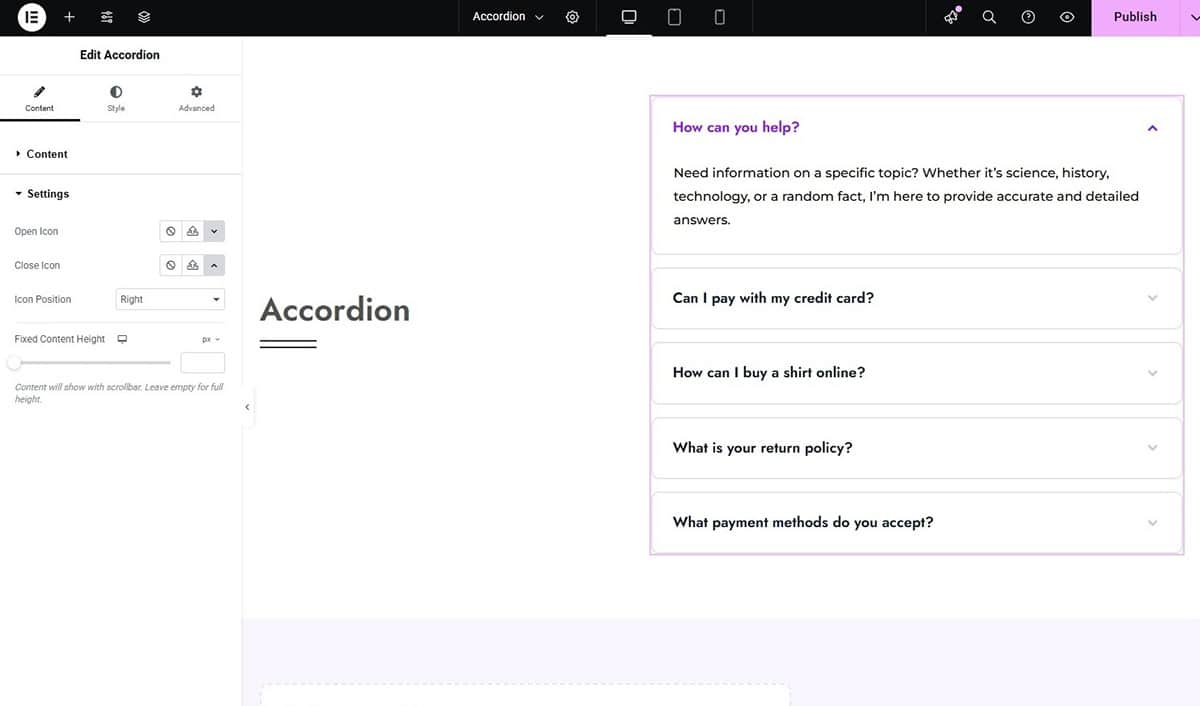Screen dimensions: 1200x706
Task: Select the Accordion heading text
Action: 335,310
